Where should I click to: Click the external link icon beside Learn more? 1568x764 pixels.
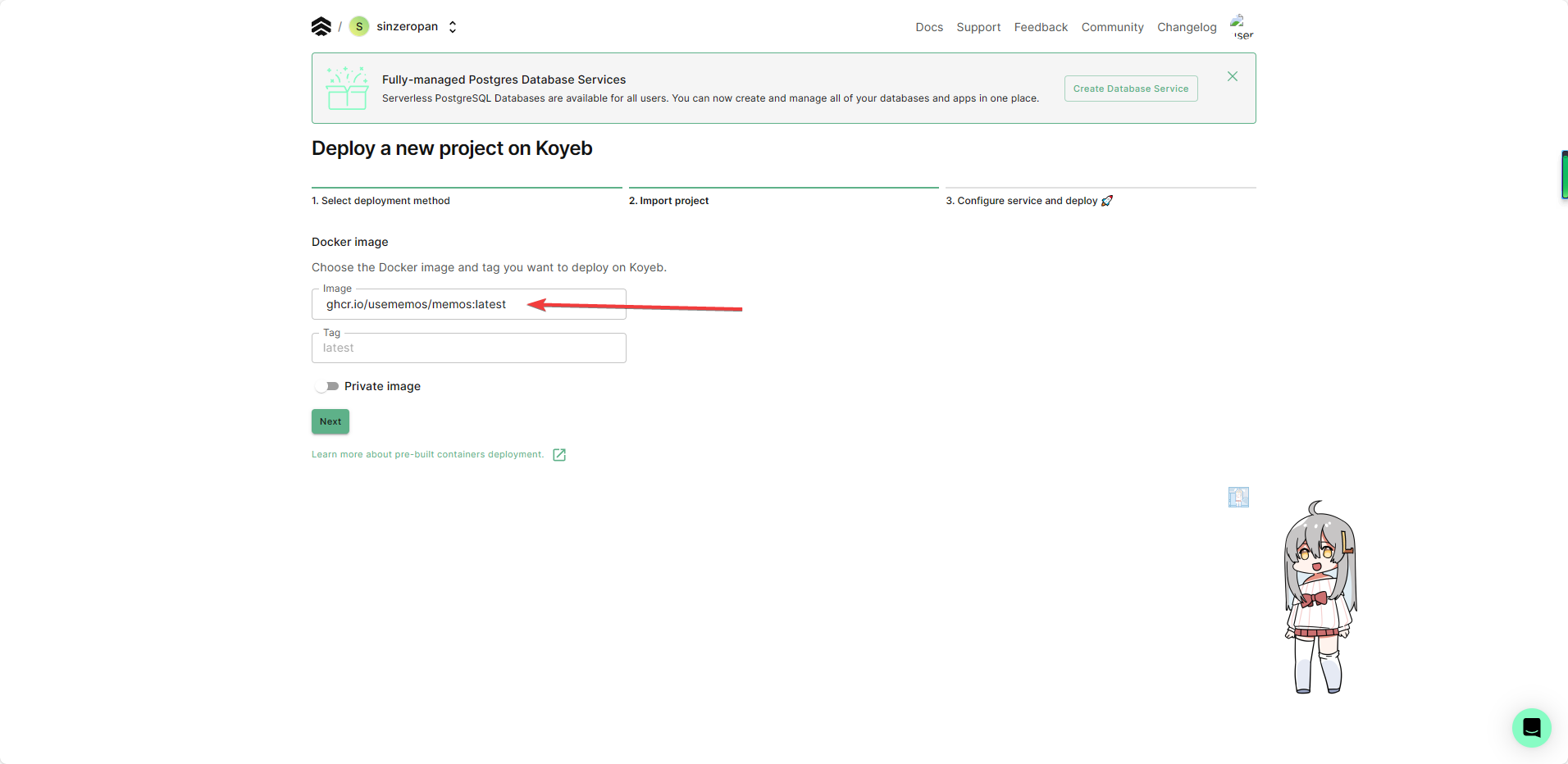point(559,455)
